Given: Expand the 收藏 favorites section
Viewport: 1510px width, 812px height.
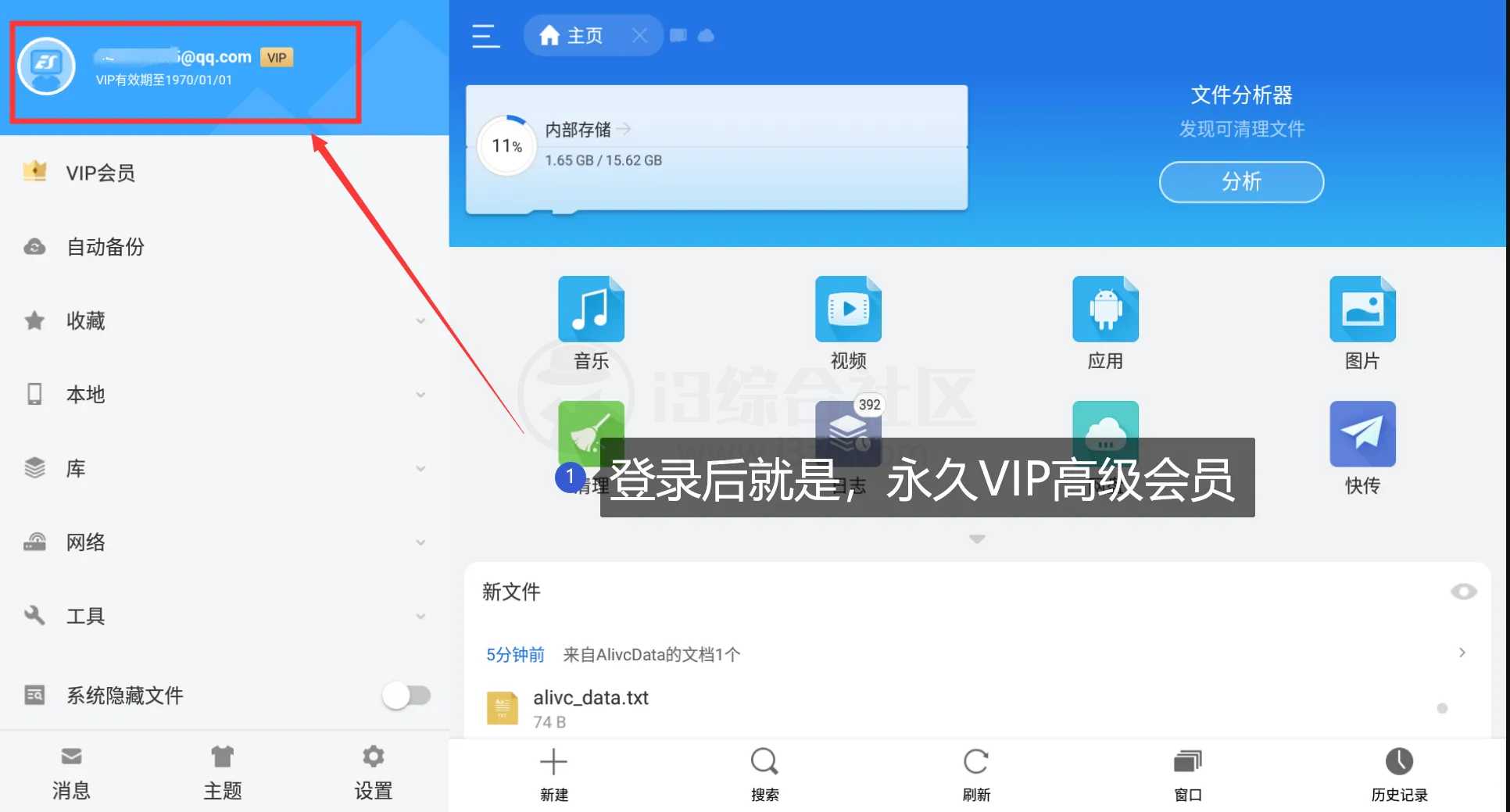Looking at the screenshot, I should click(x=420, y=321).
